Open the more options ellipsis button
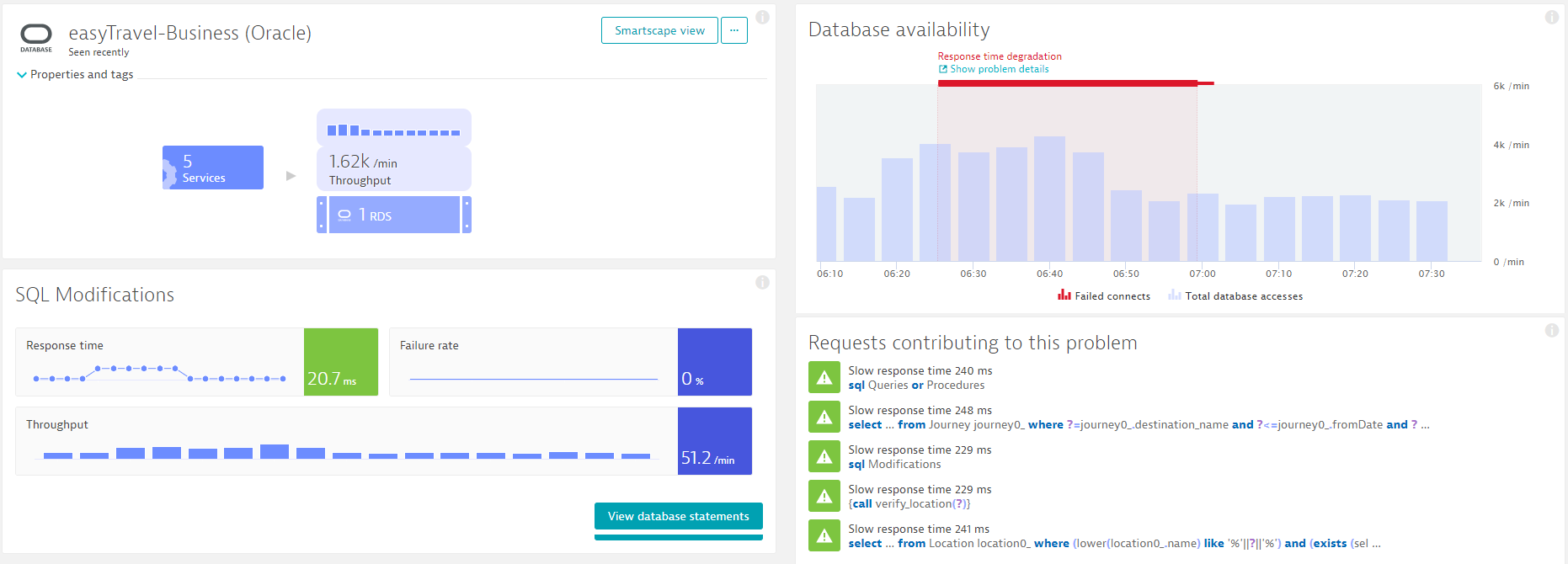Viewport: 1568px width, 564px height. point(734,30)
